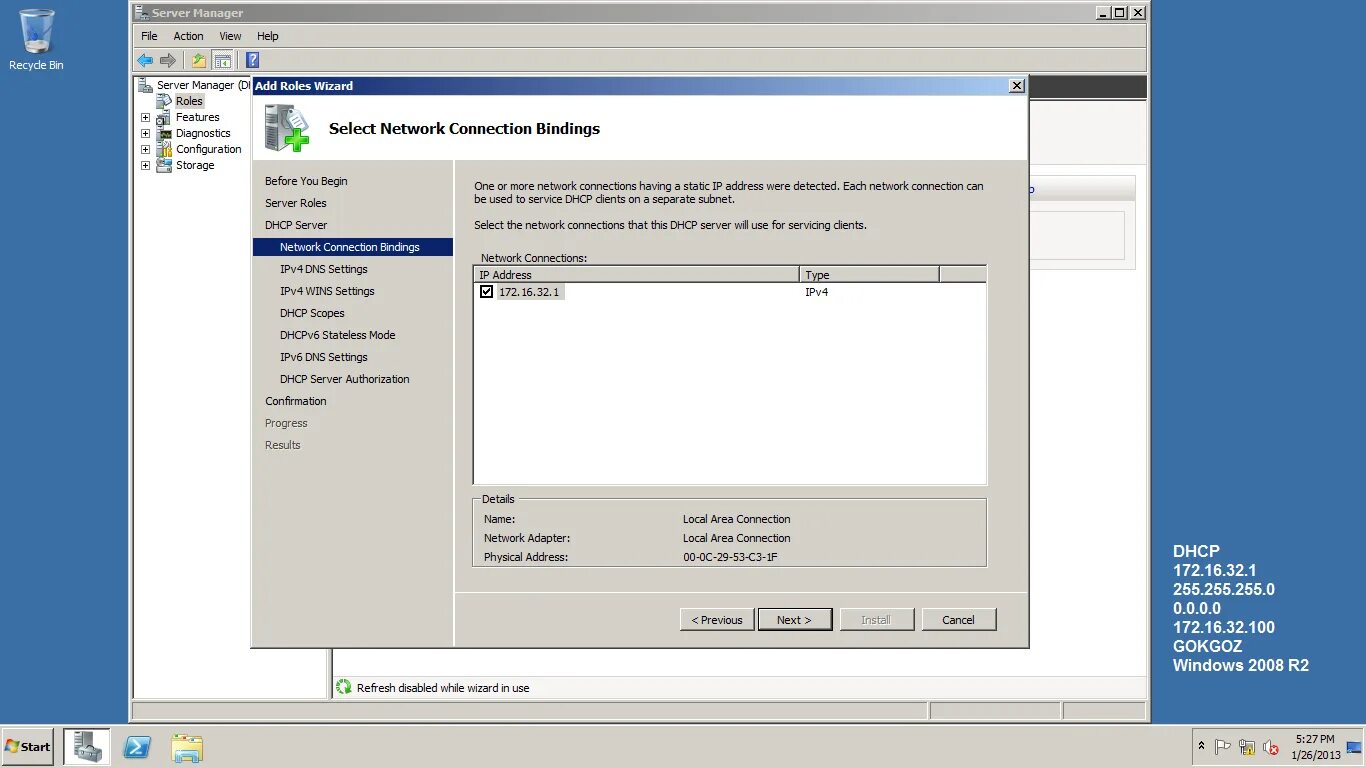Click the Start button
Screen dimensions: 1366x768
pyautogui.click(x=27, y=747)
